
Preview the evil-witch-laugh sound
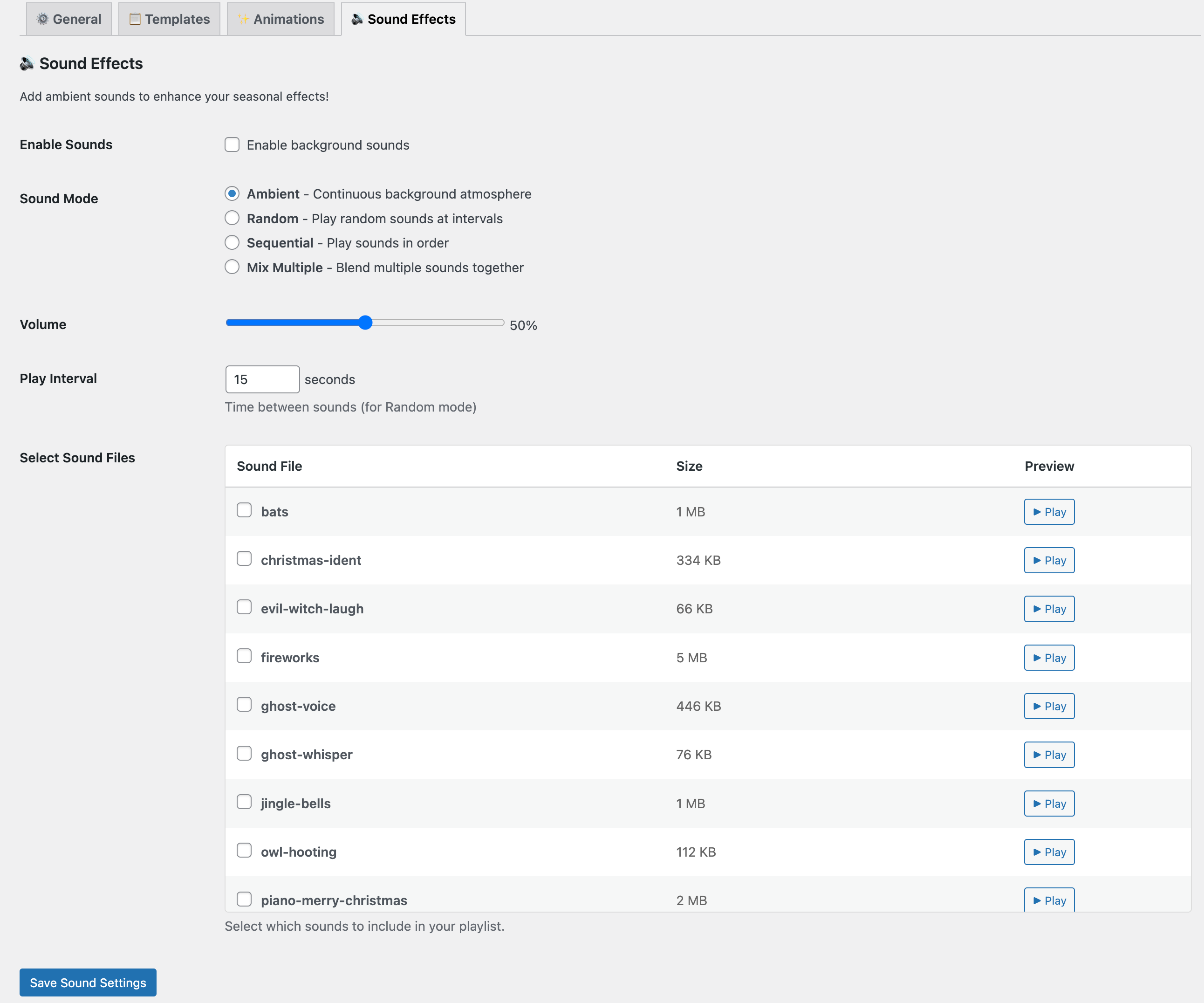(x=1049, y=608)
